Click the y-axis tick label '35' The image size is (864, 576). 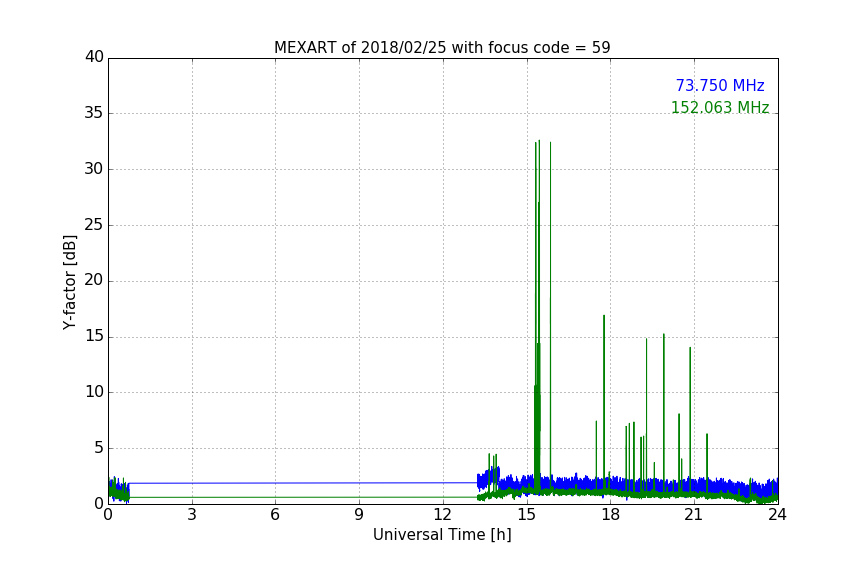(94, 113)
